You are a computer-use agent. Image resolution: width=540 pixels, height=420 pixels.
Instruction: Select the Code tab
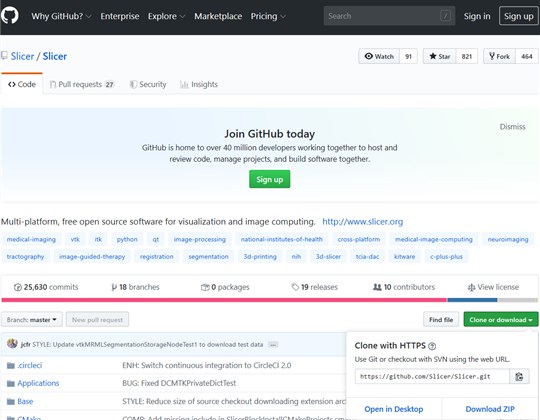(22, 84)
